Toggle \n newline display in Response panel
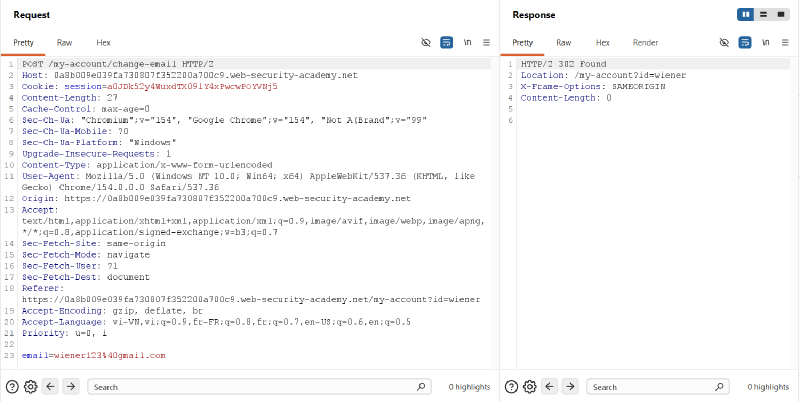 pos(766,42)
